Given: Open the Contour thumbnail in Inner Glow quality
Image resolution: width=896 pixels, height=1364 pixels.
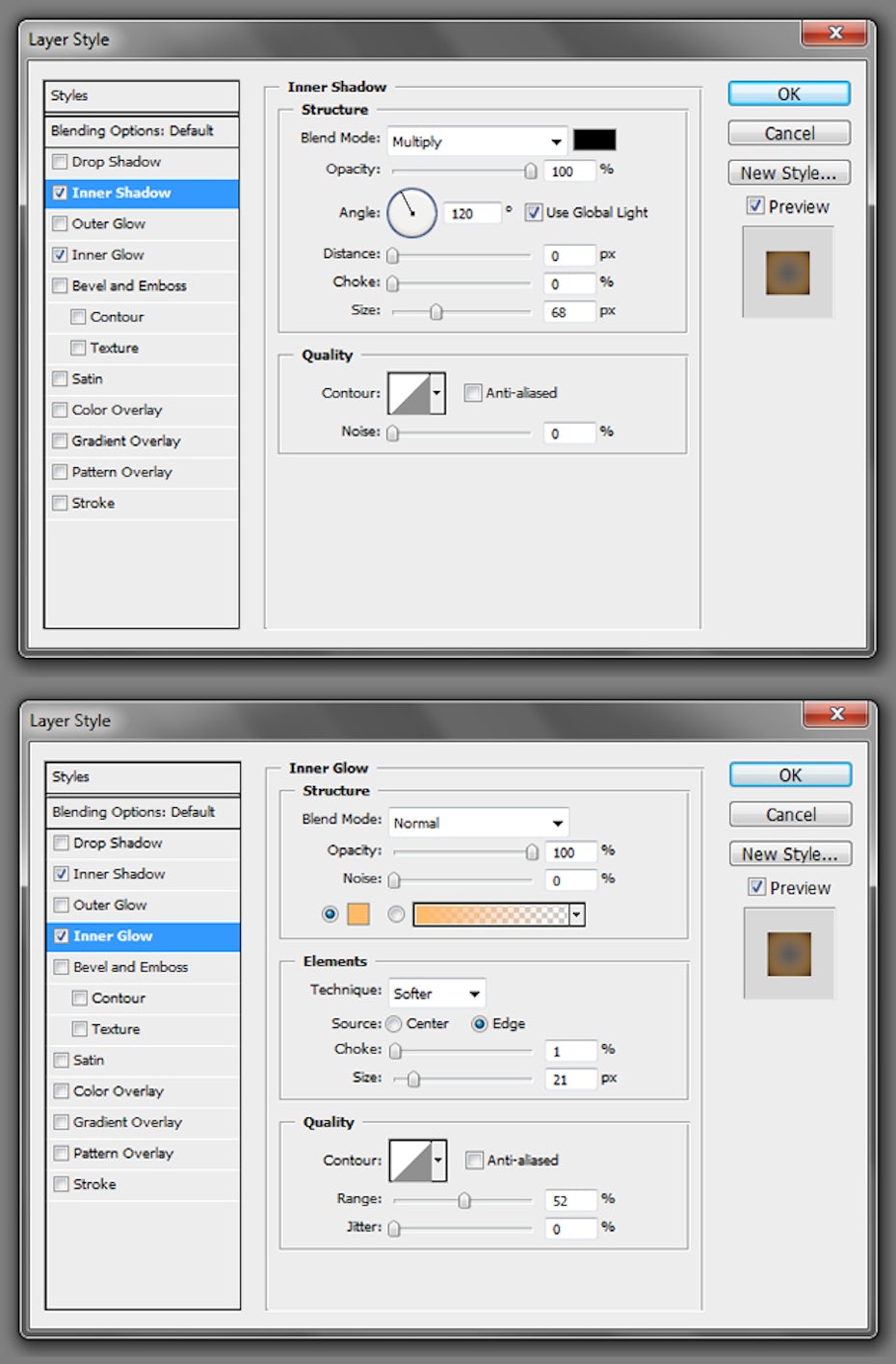Looking at the screenshot, I should pos(410,1161).
